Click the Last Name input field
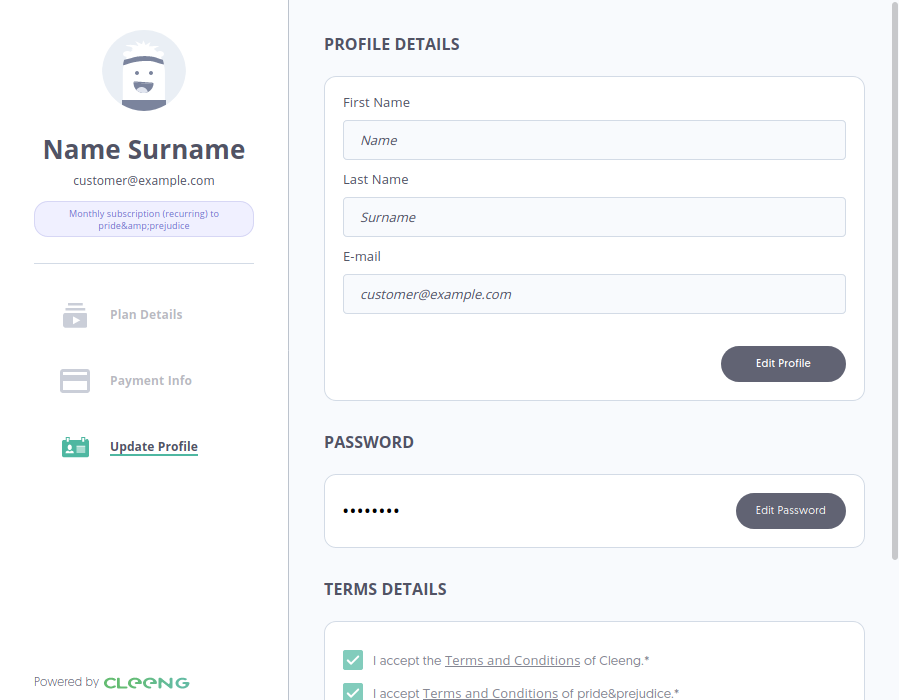Screen dimensions: 899x700 pos(594,217)
